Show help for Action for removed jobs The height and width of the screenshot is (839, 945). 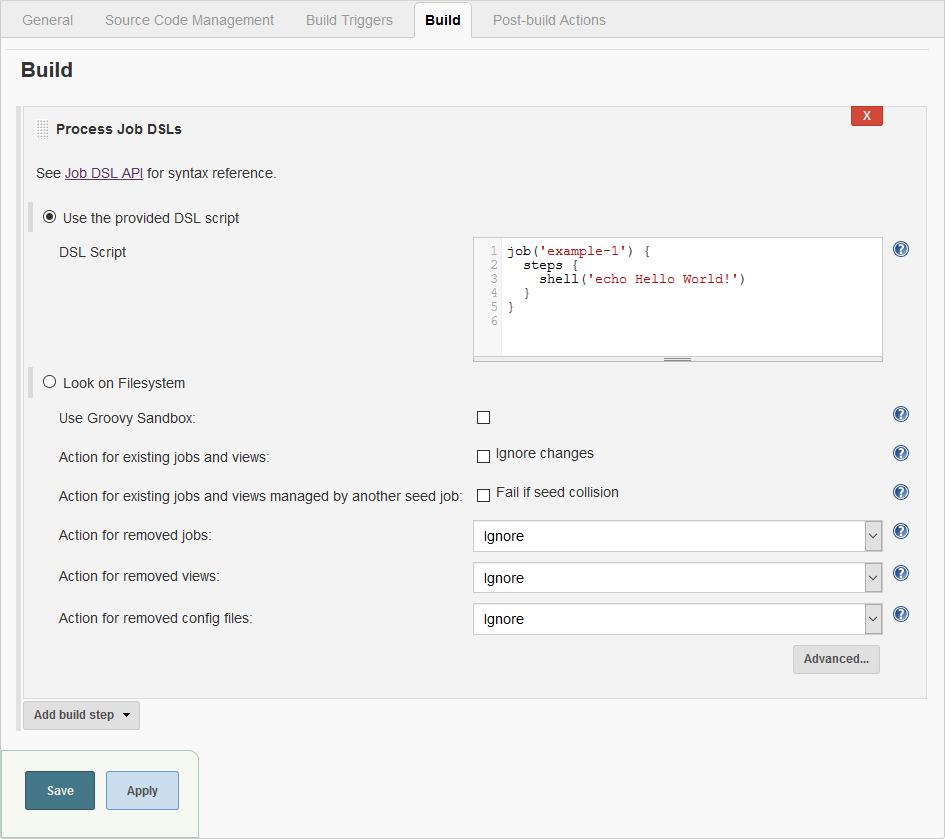coord(901,531)
